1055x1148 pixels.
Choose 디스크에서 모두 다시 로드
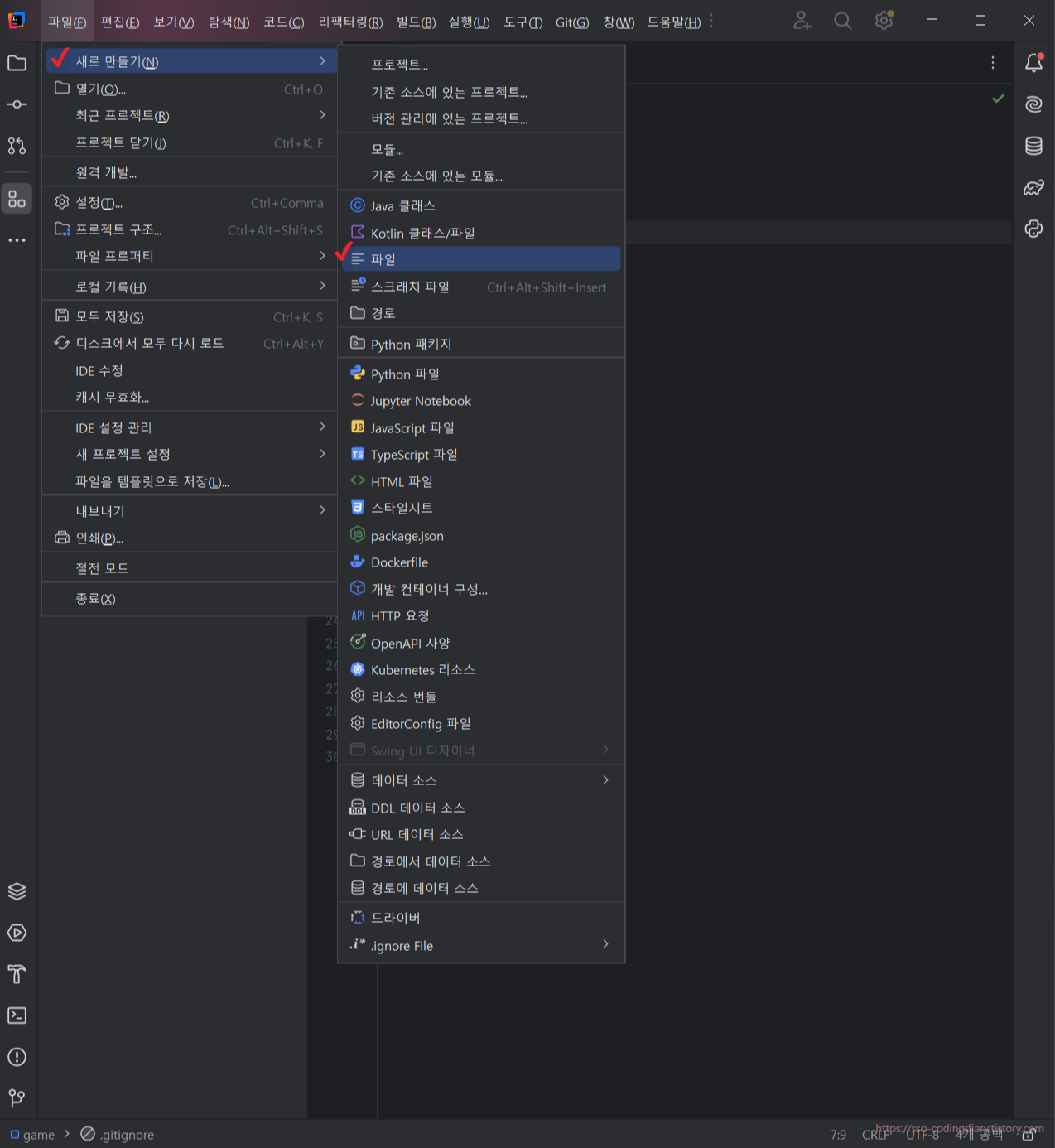pyautogui.click(x=191, y=343)
